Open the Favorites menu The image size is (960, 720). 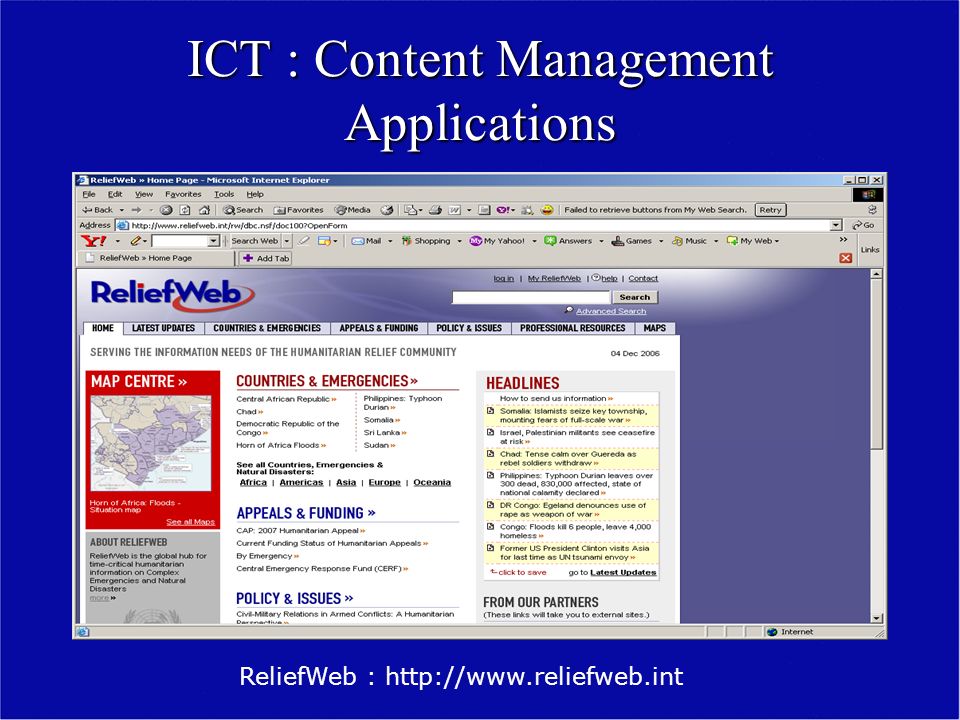pyautogui.click(x=183, y=194)
